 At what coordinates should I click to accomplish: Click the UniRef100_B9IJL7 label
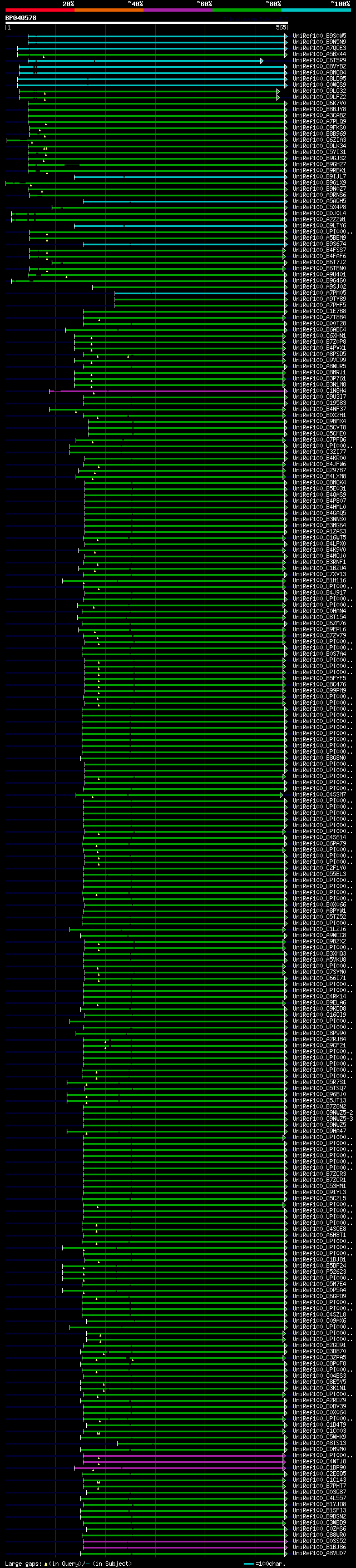tap(319, 176)
